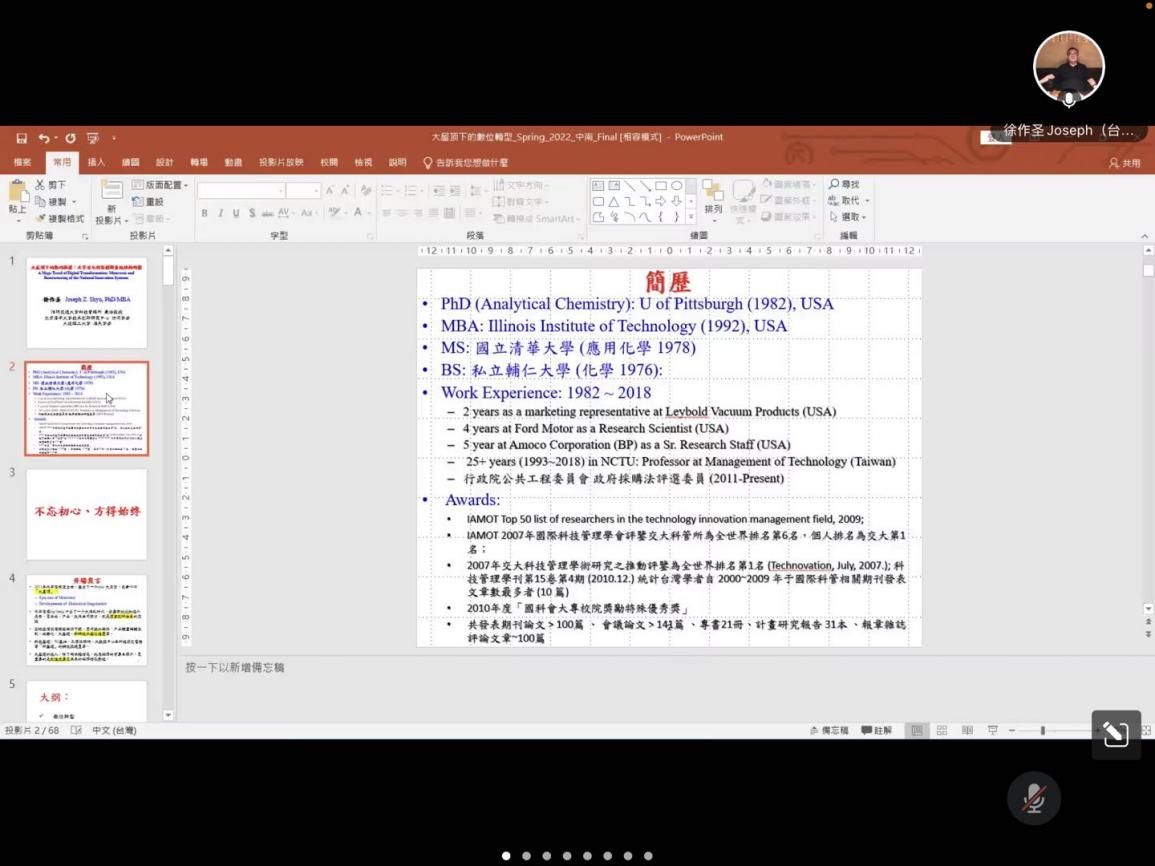
Task: Toggle the Notes (備忘稿) pane in status bar
Action: pyautogui.click(x=827, y=731)
